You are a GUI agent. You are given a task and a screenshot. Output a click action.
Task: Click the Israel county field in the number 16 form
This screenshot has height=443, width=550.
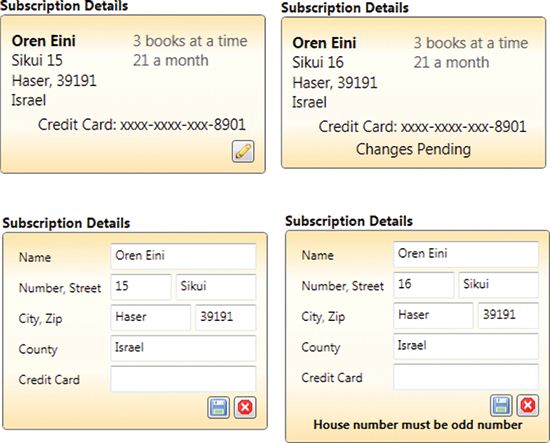coord(466,346)
